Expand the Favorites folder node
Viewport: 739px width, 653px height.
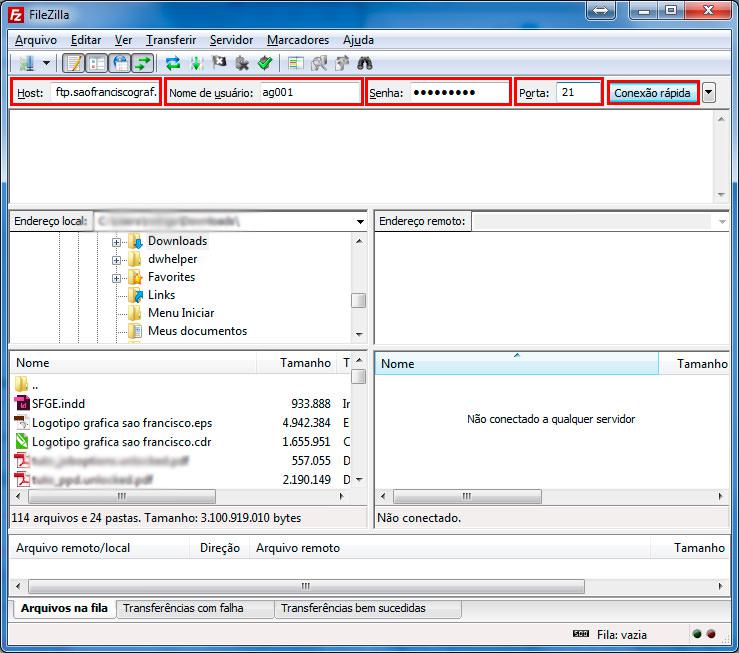coord(116,278)
